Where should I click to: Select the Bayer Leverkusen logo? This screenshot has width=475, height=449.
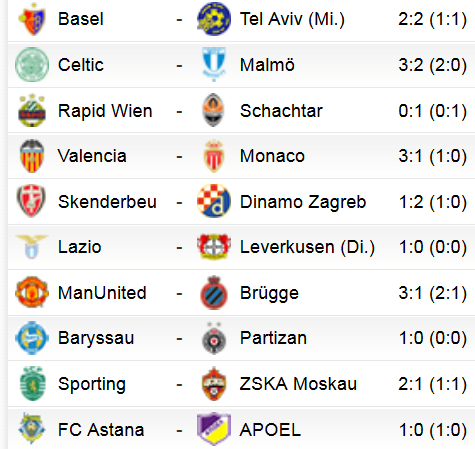click(214, 247)
